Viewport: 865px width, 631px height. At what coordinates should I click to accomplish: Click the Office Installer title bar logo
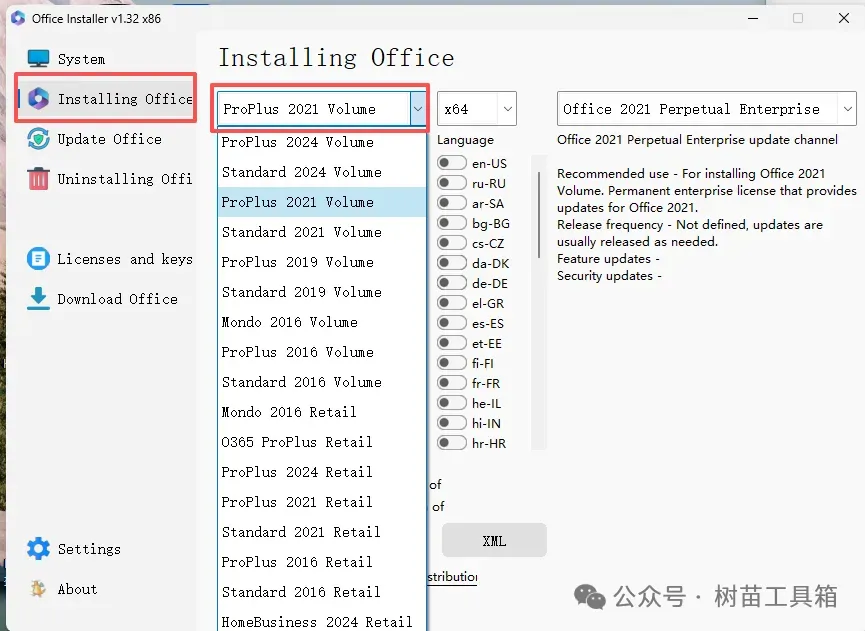pos(18,18)
